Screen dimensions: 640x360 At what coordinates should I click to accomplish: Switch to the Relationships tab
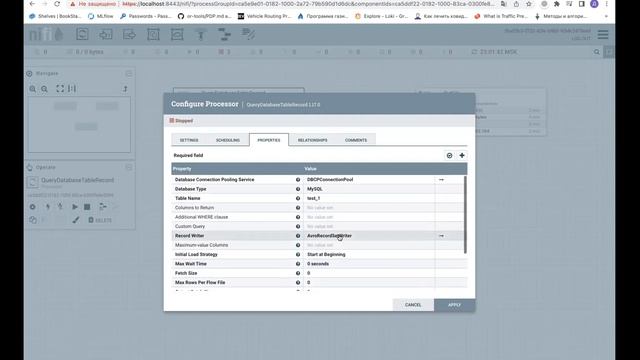313,140
